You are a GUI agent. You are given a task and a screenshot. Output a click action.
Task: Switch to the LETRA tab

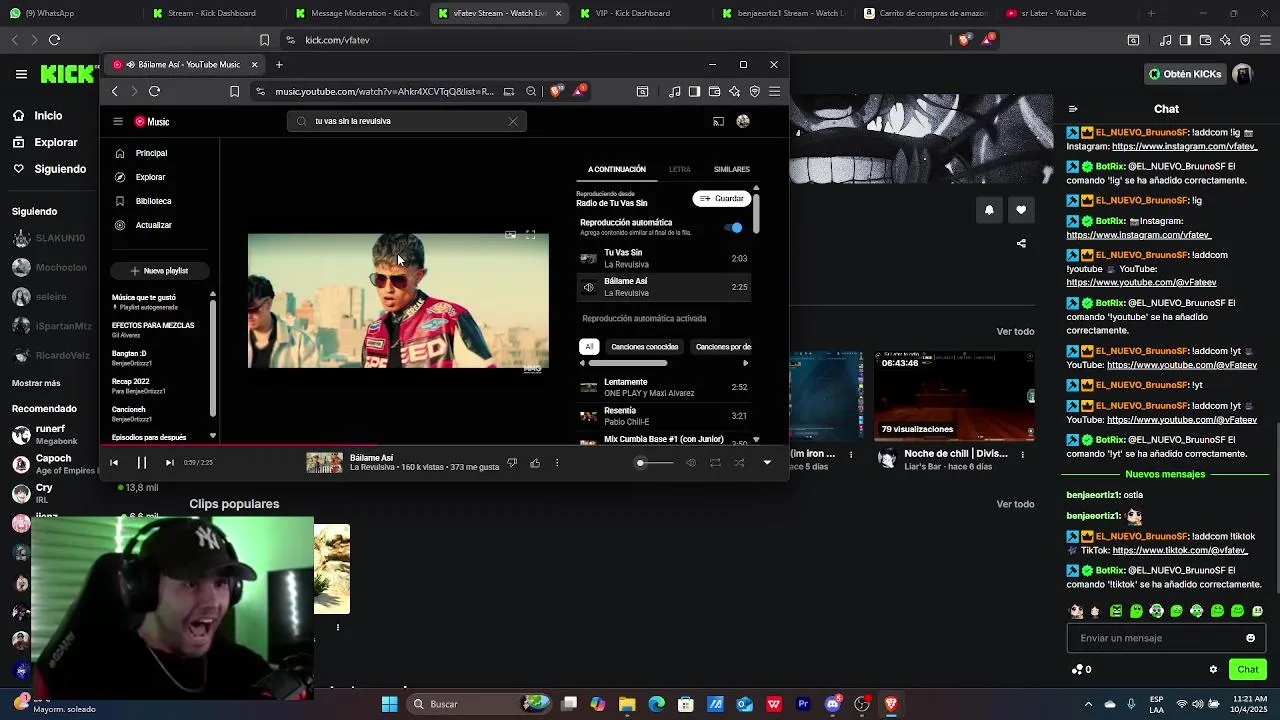(680, 169)
